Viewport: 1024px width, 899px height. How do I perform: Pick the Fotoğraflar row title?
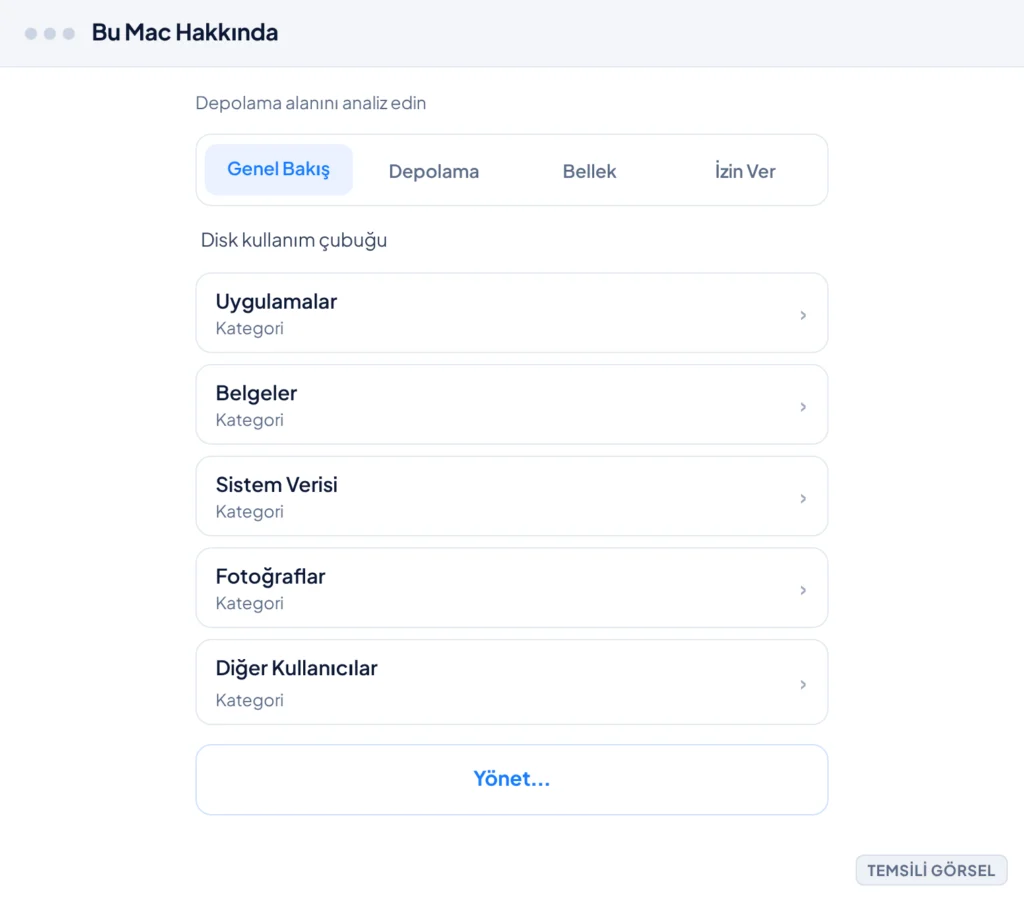tap(270, 576)
